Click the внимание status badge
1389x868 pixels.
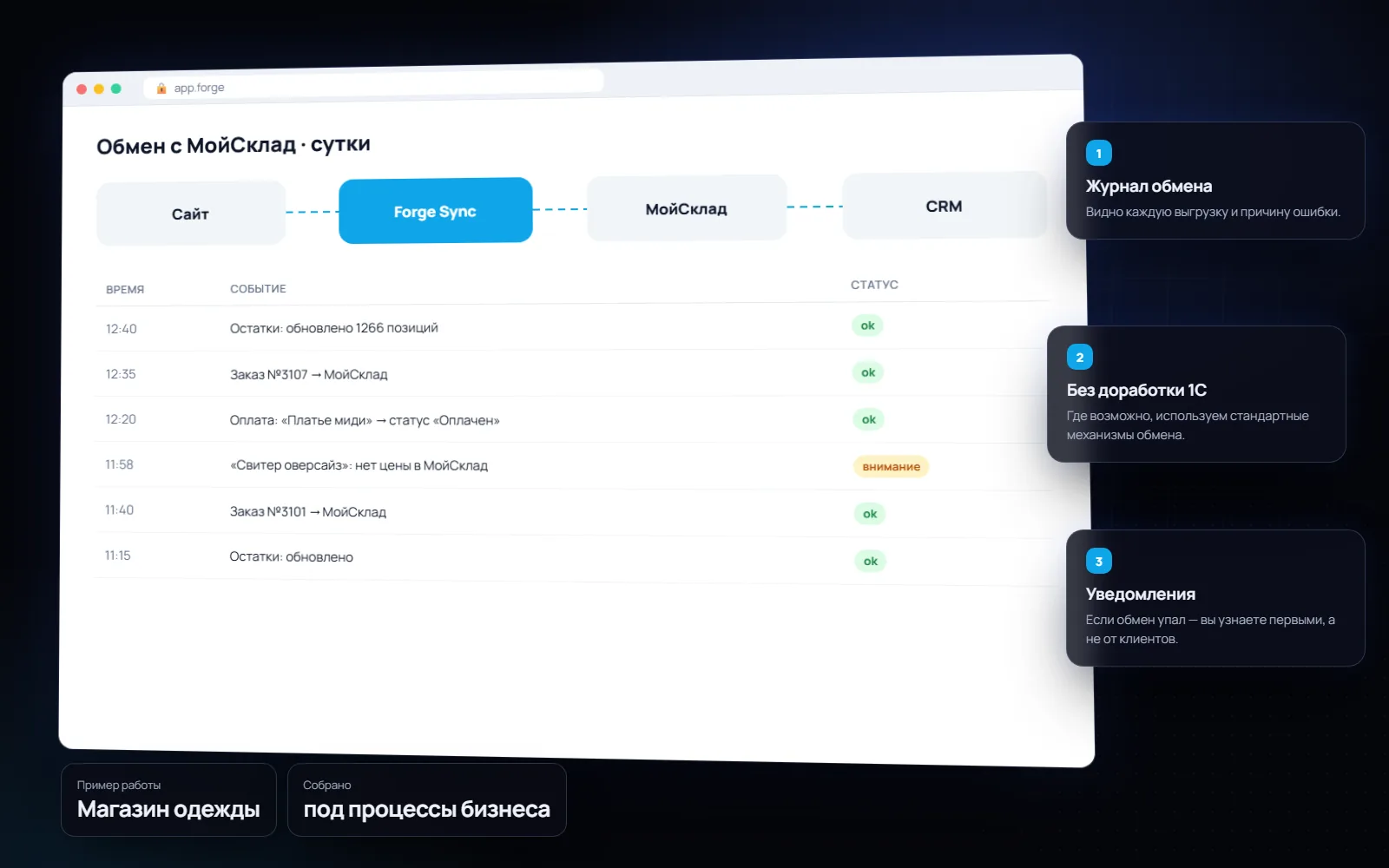coord(892,466)
